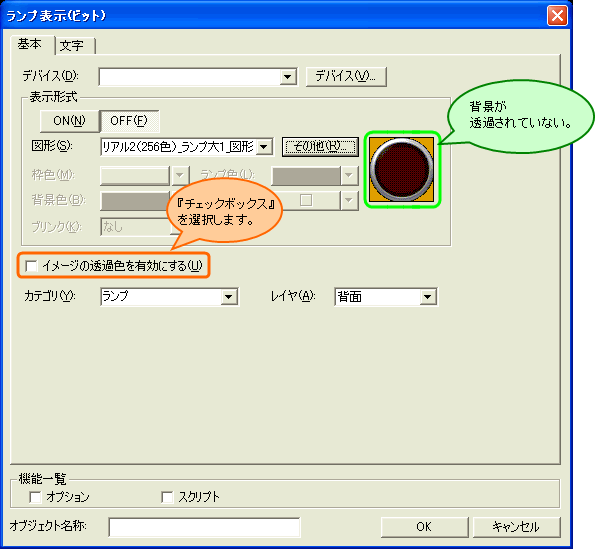595x549 pixels.
Task: Select the ON(N) display state button
Action: pos(69,121)
